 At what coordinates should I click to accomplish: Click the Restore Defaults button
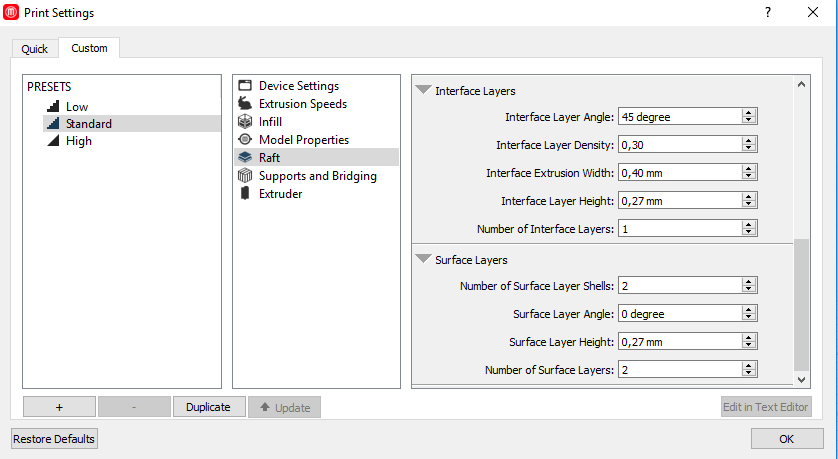[54, 439]
